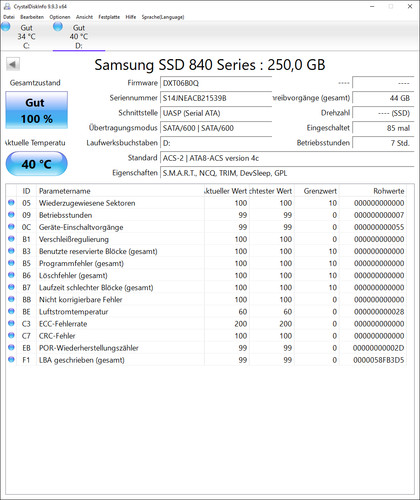Click the Rohwerte column header

tap(373, 191)
